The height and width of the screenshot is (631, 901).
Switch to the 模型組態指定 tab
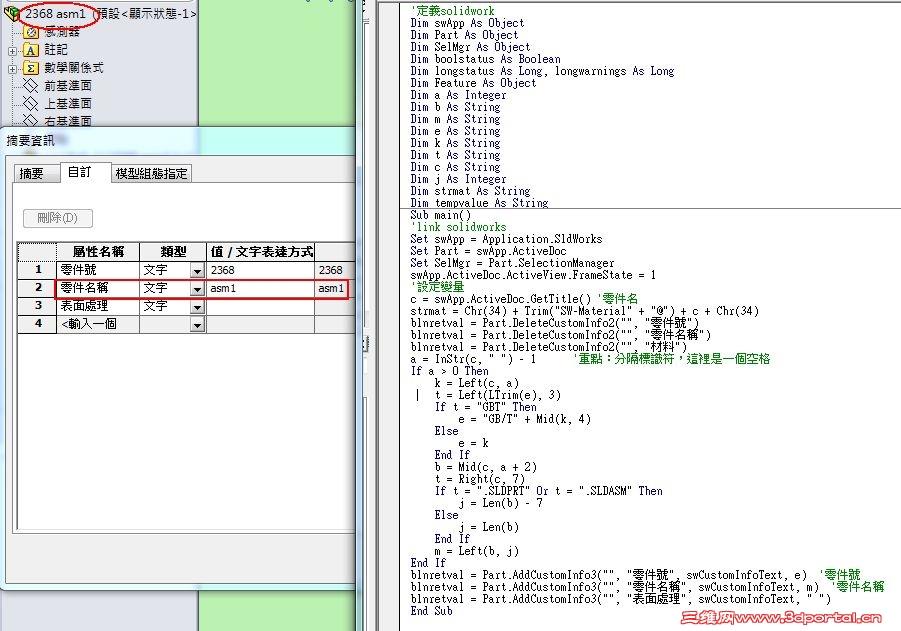point(151,174)
